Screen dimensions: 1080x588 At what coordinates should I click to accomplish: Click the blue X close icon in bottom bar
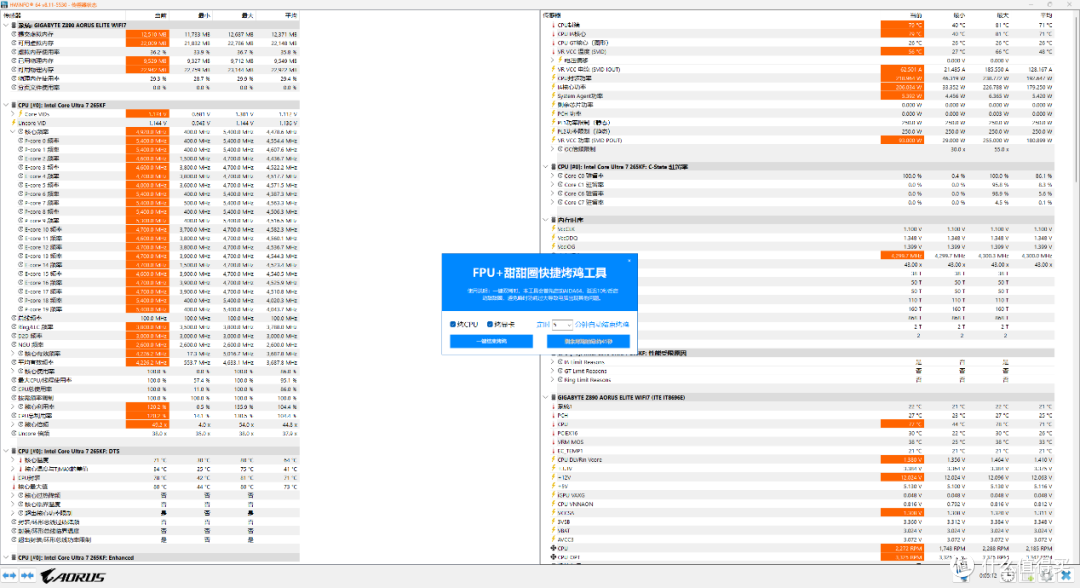tap(1066, 575)
